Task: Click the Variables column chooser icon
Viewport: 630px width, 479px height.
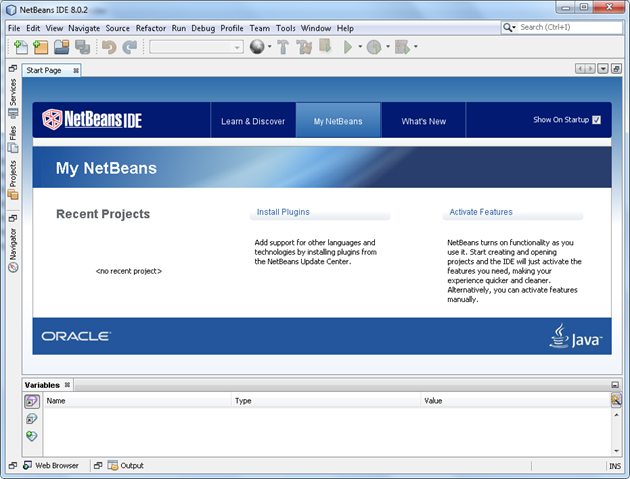Action: pos(616,400)
